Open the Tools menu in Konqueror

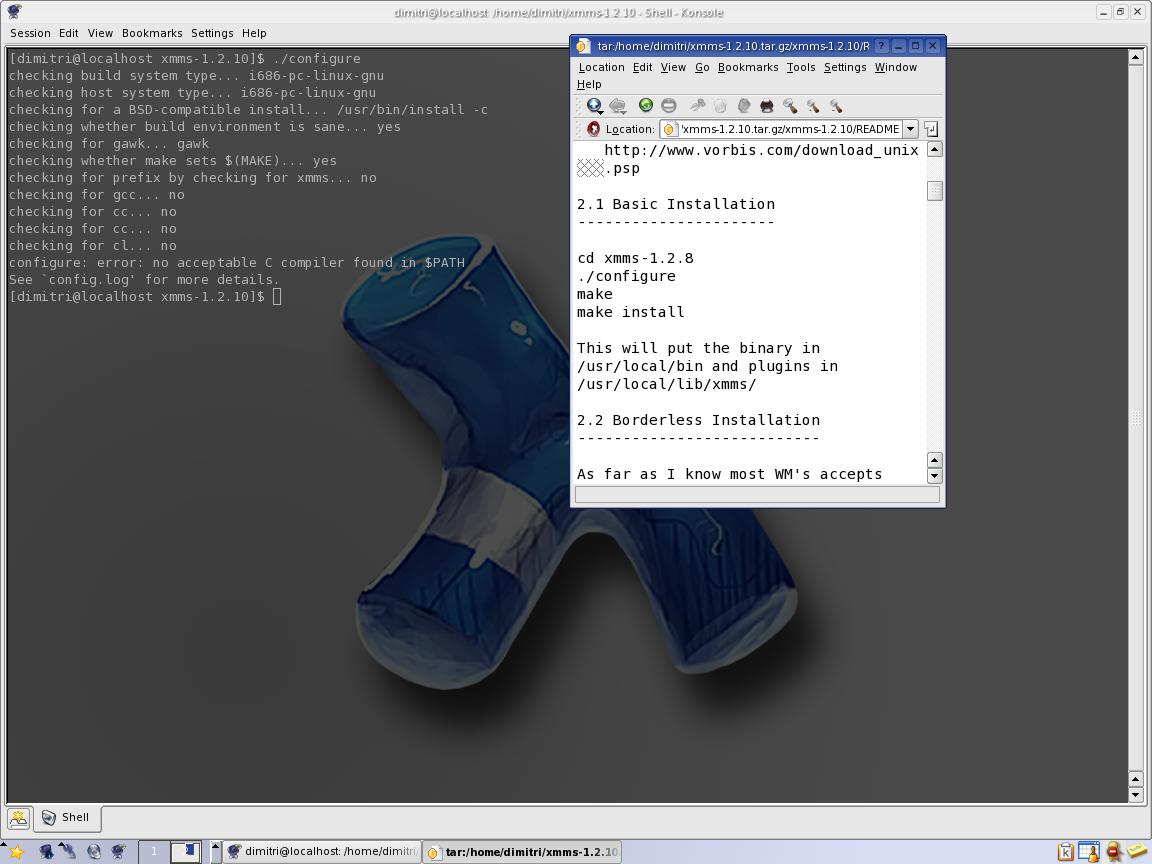[801, 67]
